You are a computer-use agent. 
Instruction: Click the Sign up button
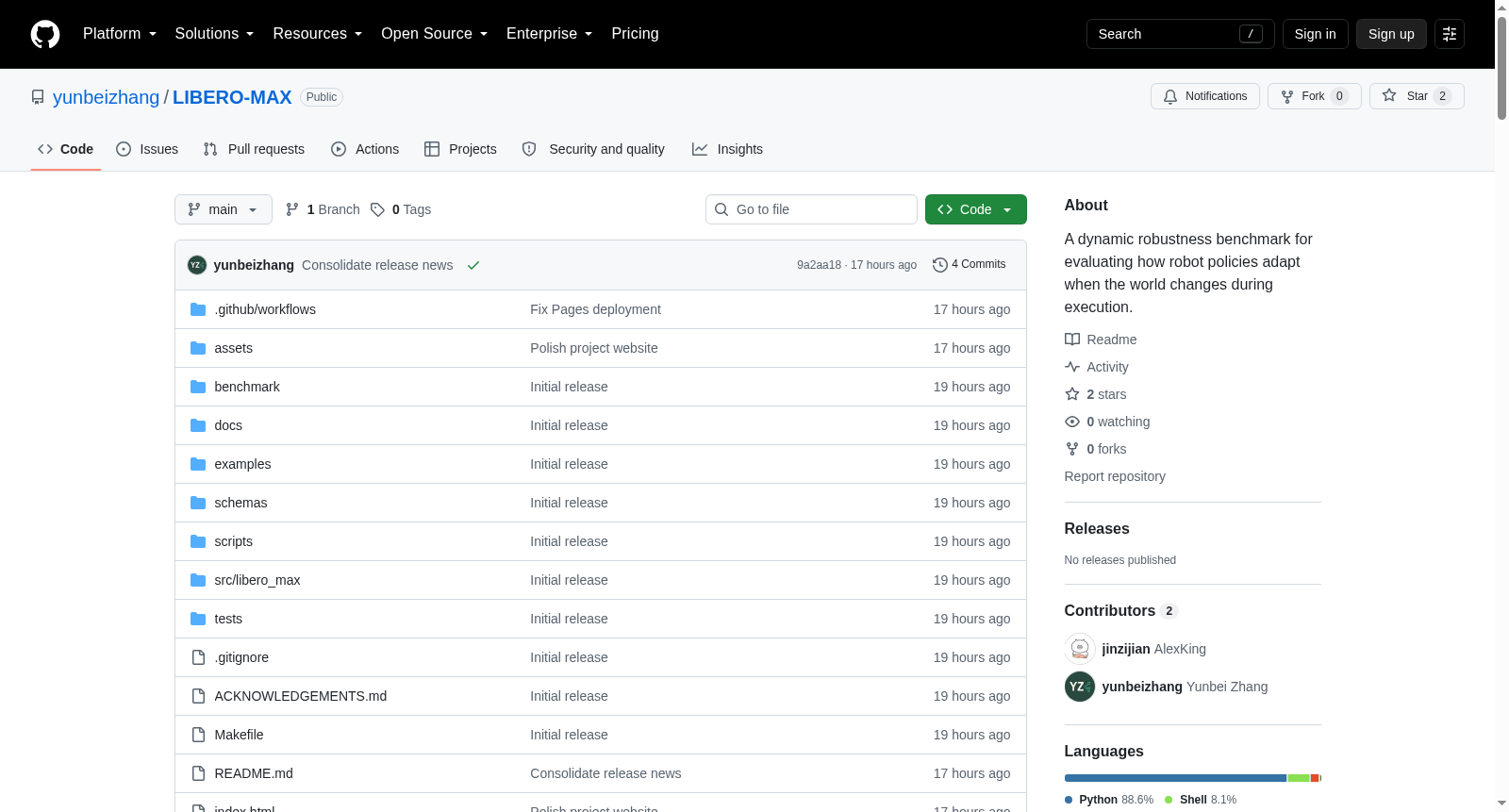(1391, 34)
